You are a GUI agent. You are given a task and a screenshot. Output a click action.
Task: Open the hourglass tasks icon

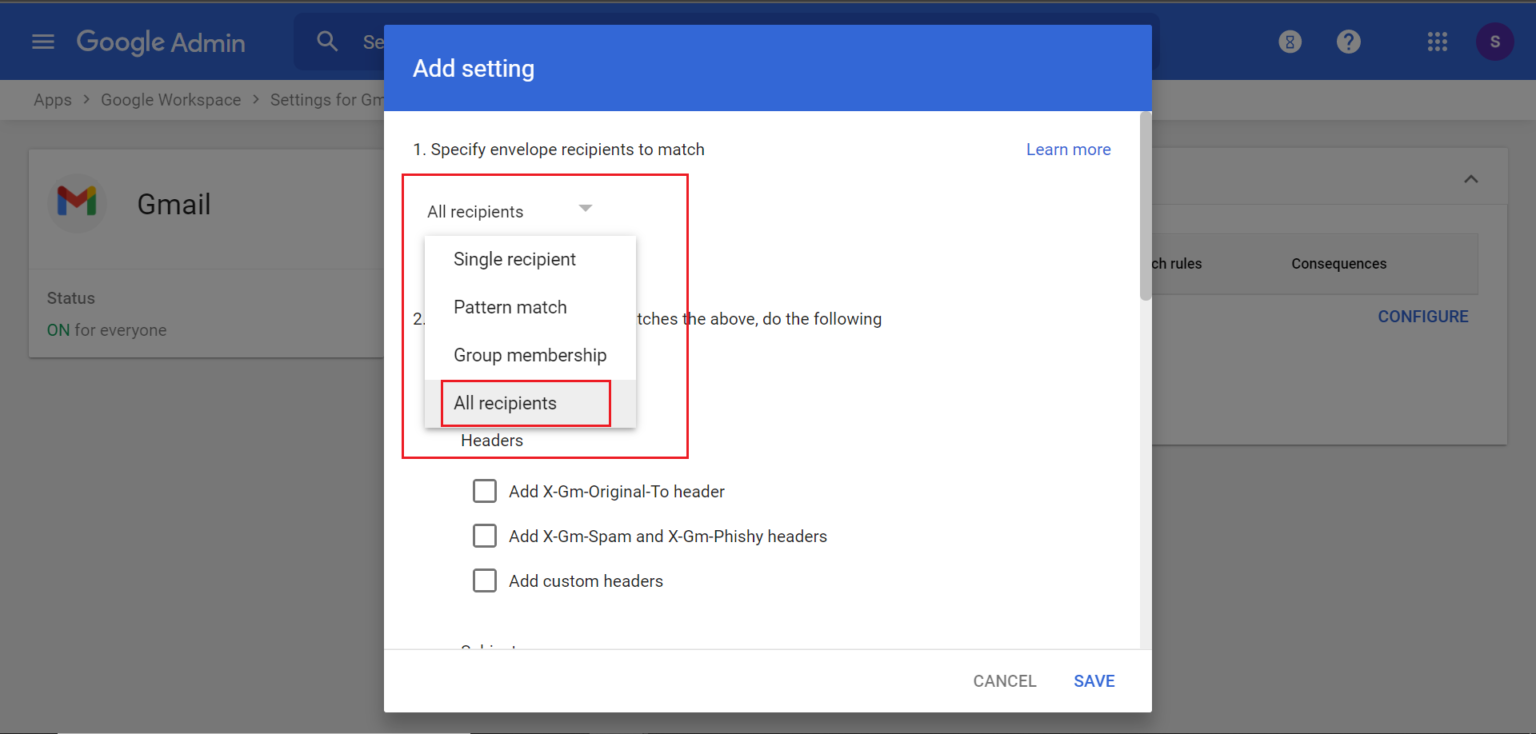point(1290,42)
